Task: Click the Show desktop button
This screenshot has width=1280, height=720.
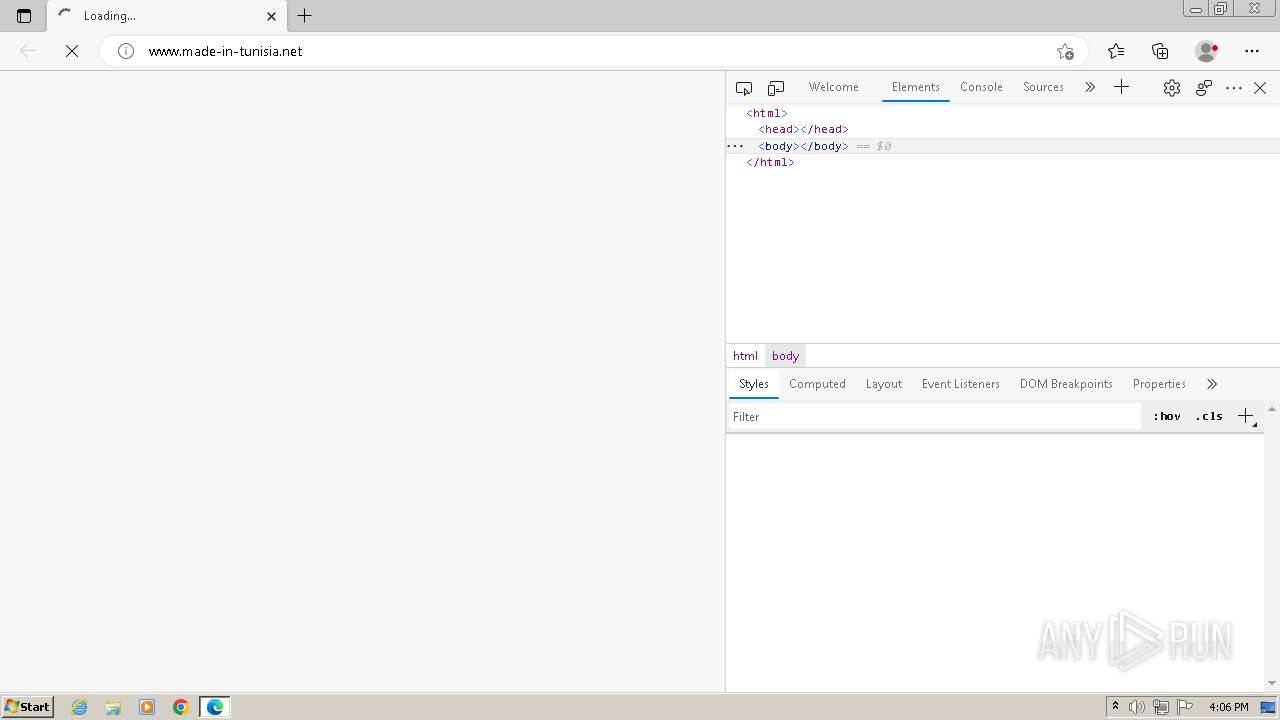Action: [x=1269, y=707]
